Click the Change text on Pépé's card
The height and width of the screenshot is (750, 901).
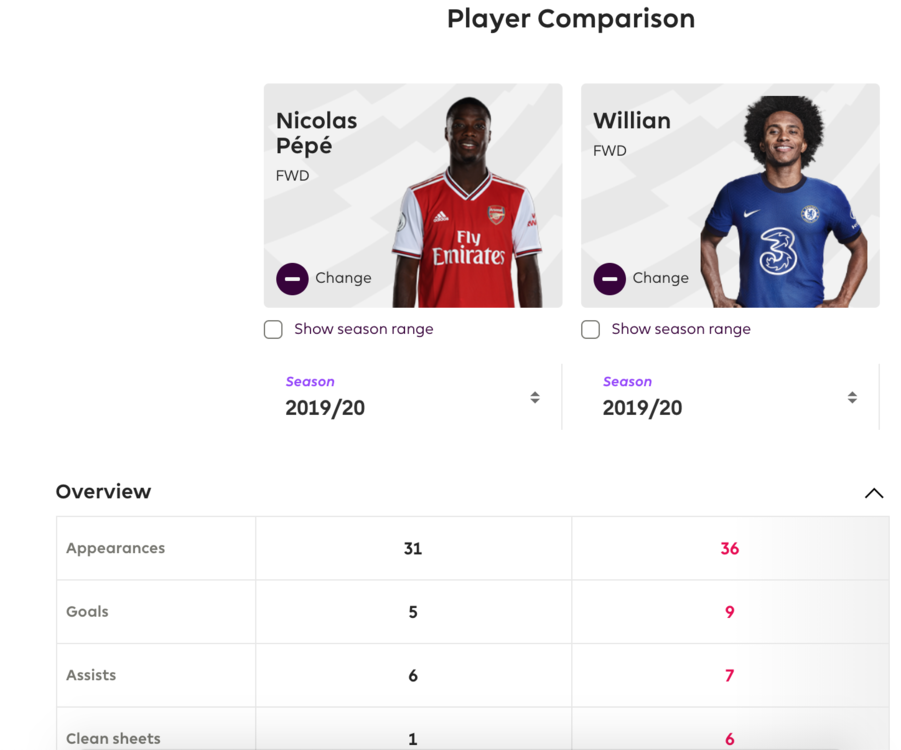[x=343, y=278]
